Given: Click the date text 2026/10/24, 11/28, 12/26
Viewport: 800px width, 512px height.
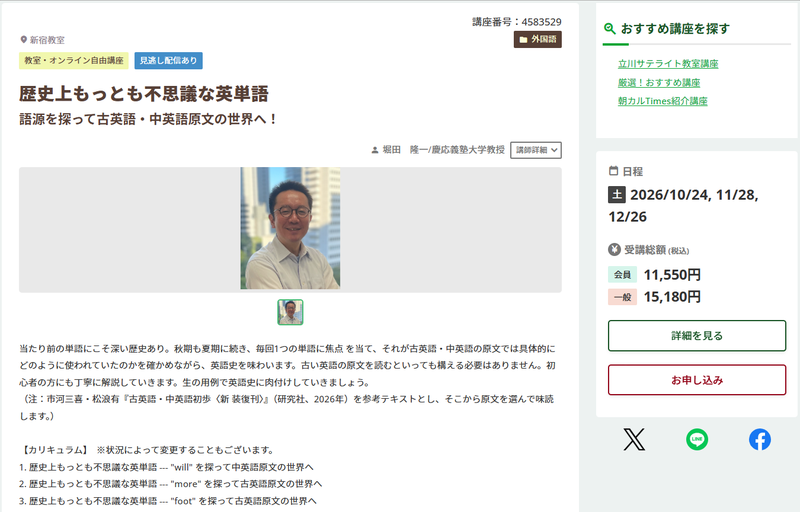Looking at the screenshot, I should 684,206.
